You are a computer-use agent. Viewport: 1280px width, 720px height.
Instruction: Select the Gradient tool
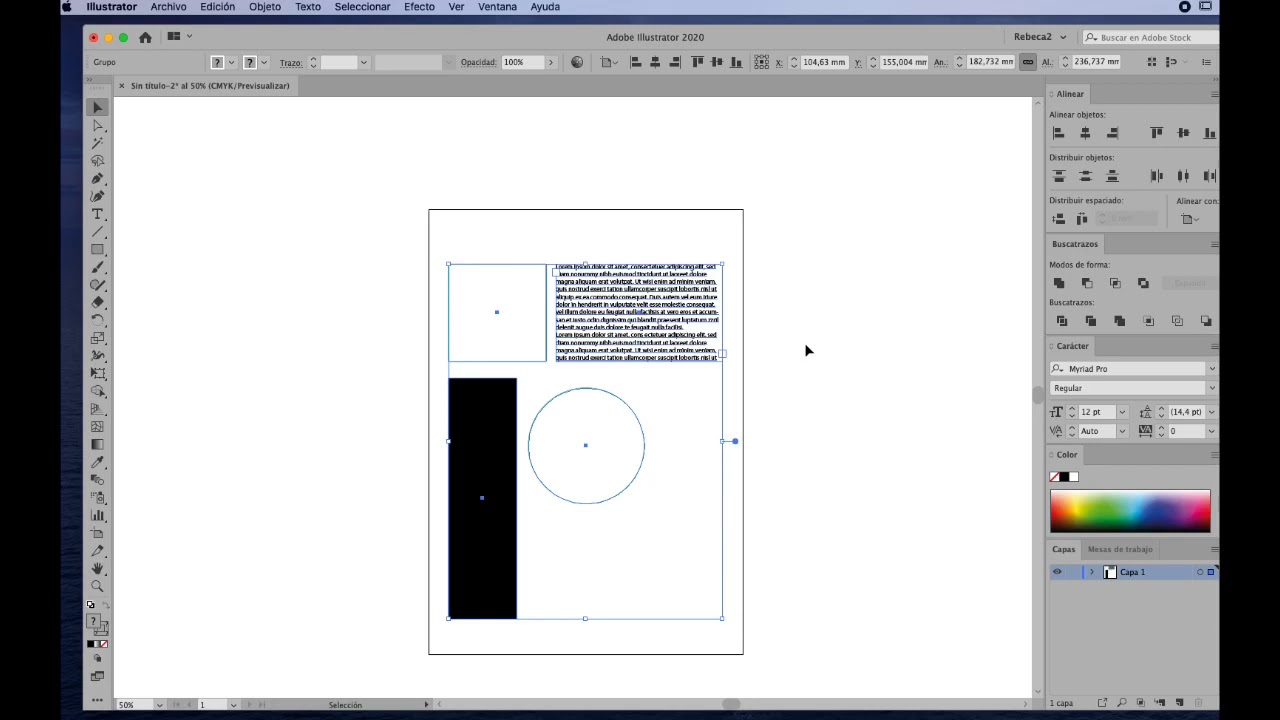pos(97,444)
